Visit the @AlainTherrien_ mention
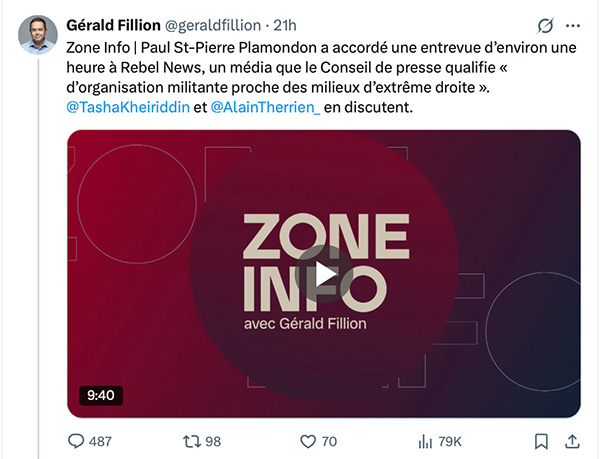 pyautogui.click(x=265, y=107)
